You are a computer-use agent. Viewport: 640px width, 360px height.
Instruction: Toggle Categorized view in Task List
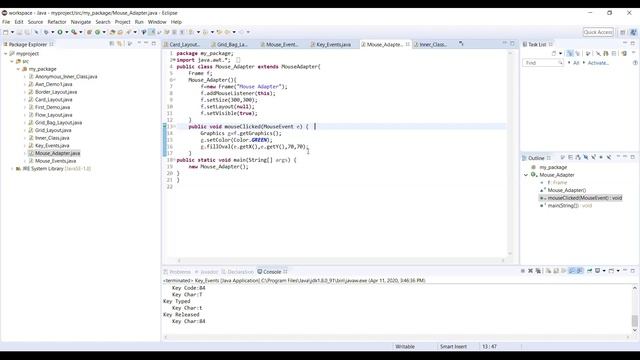pos(570,53)
